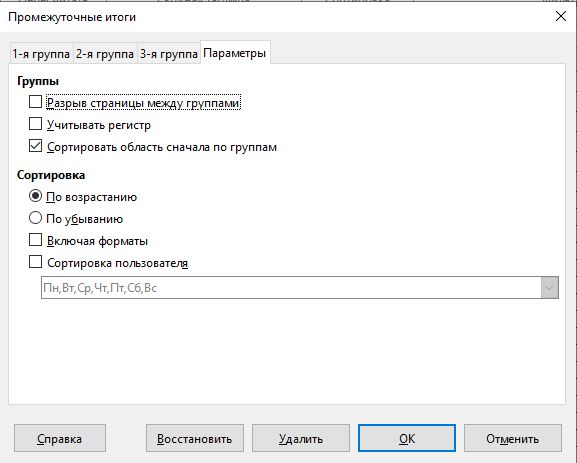This screenshot has height=463, width=577.
Task: Select the 3-я группа tab
Action: tap(169, 54)
